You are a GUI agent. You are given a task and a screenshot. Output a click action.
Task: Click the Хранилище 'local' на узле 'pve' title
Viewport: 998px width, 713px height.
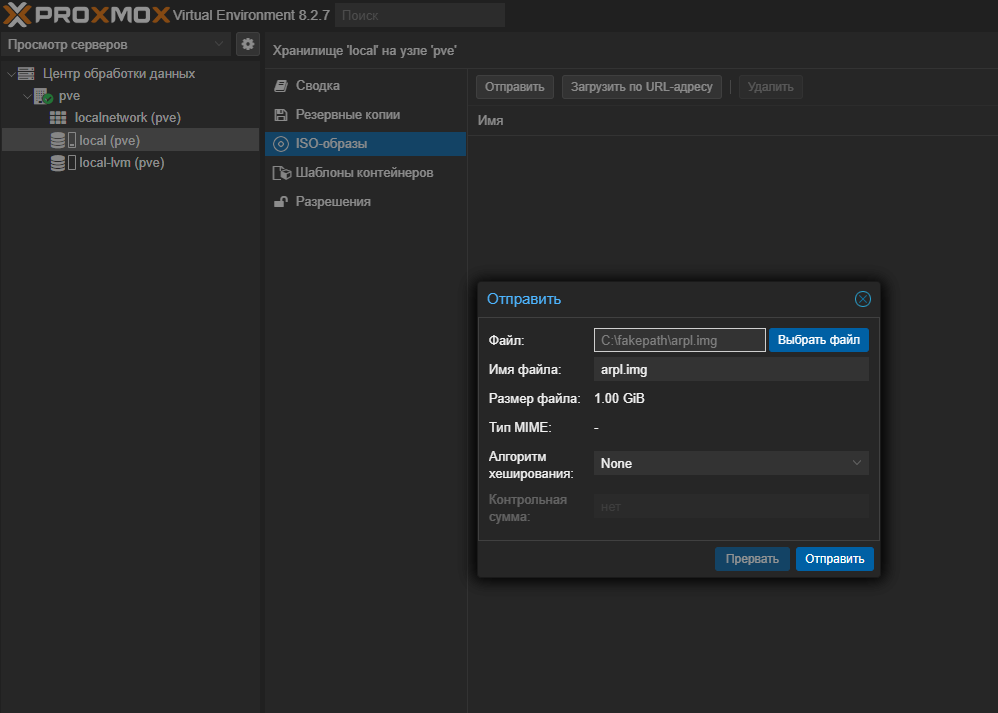pyautogui.click(x=365, y=51)
